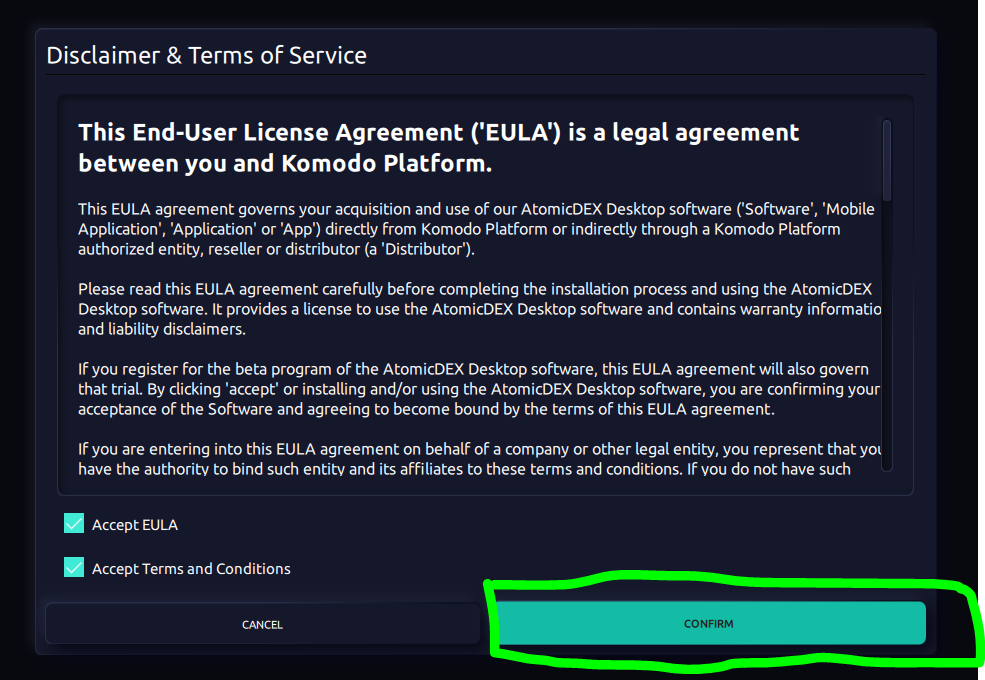This screenshot has width=985, height=680.
Task: Click the 'Accept EULA' label text
Action: [134, 525]
